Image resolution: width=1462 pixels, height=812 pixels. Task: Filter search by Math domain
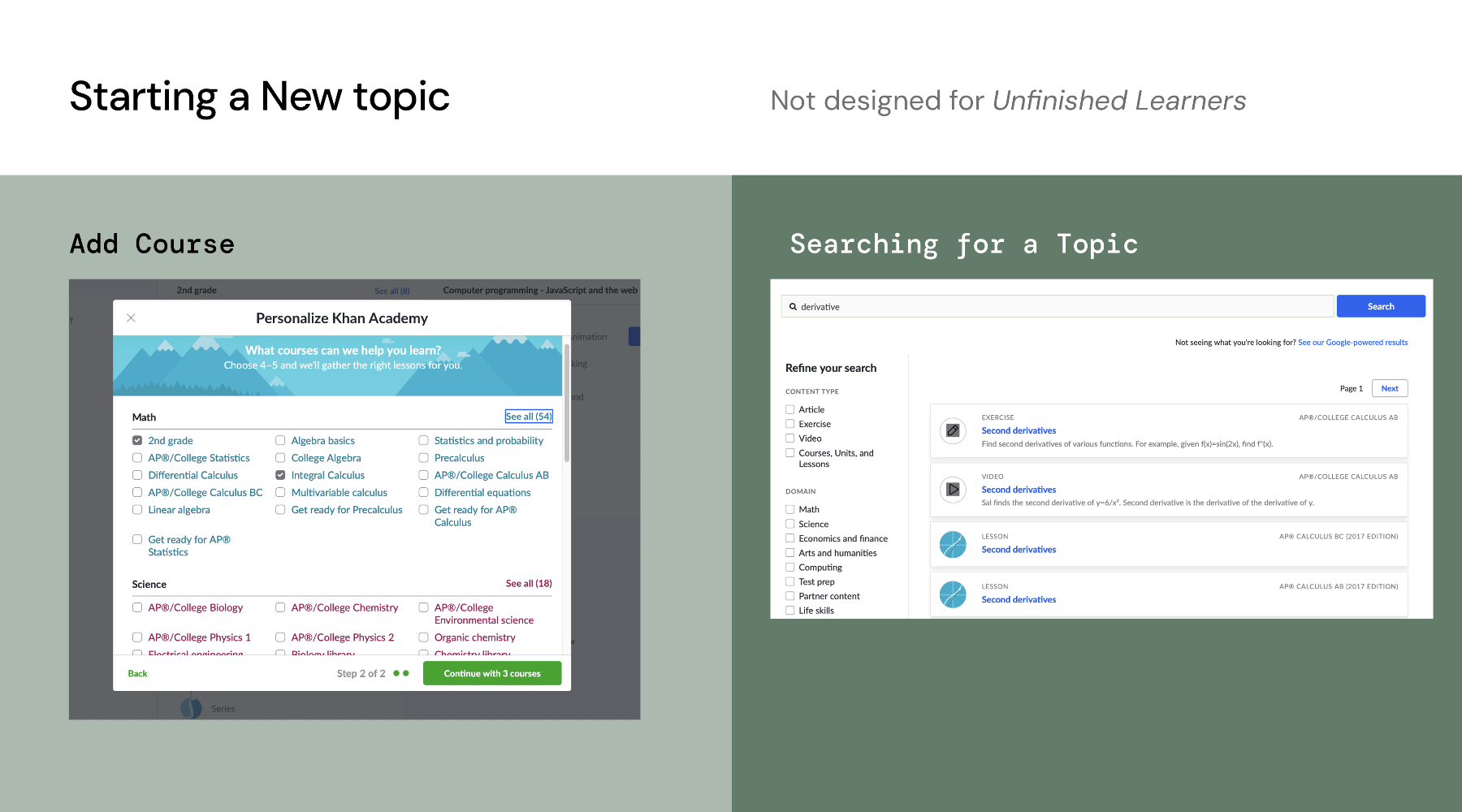(789, 509)
